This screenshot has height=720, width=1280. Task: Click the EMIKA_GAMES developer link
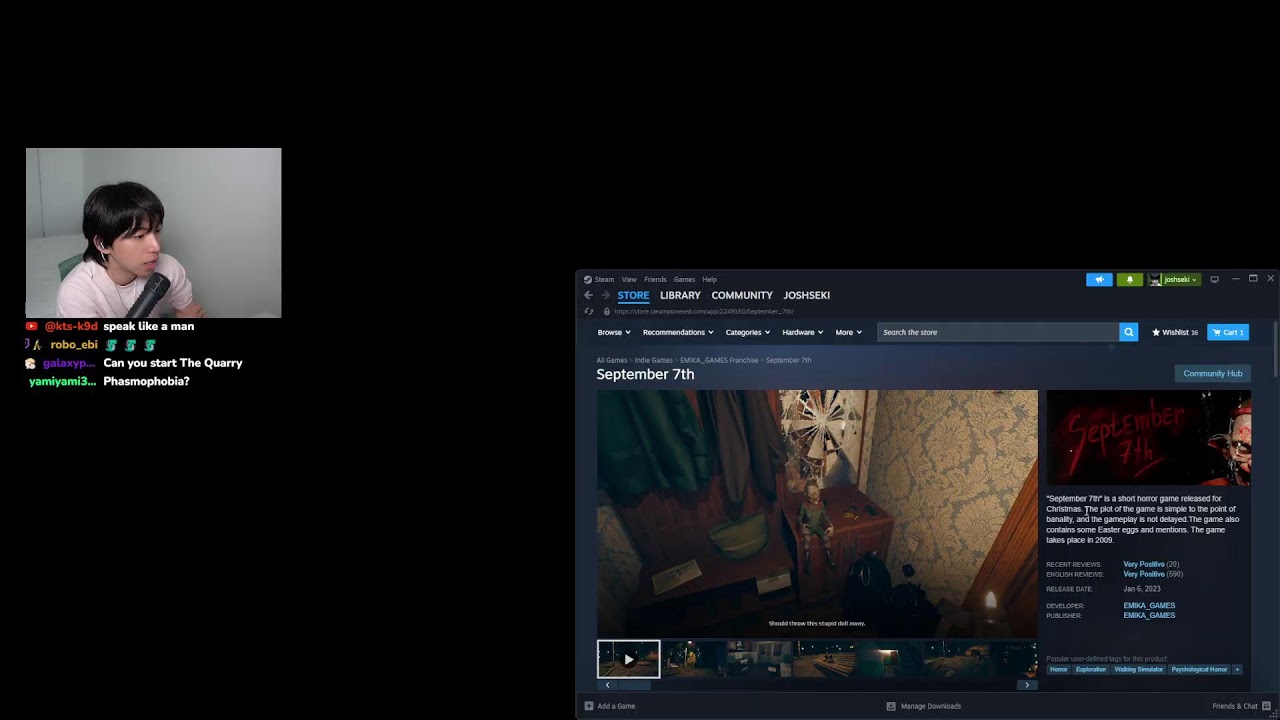[1149, 605]
